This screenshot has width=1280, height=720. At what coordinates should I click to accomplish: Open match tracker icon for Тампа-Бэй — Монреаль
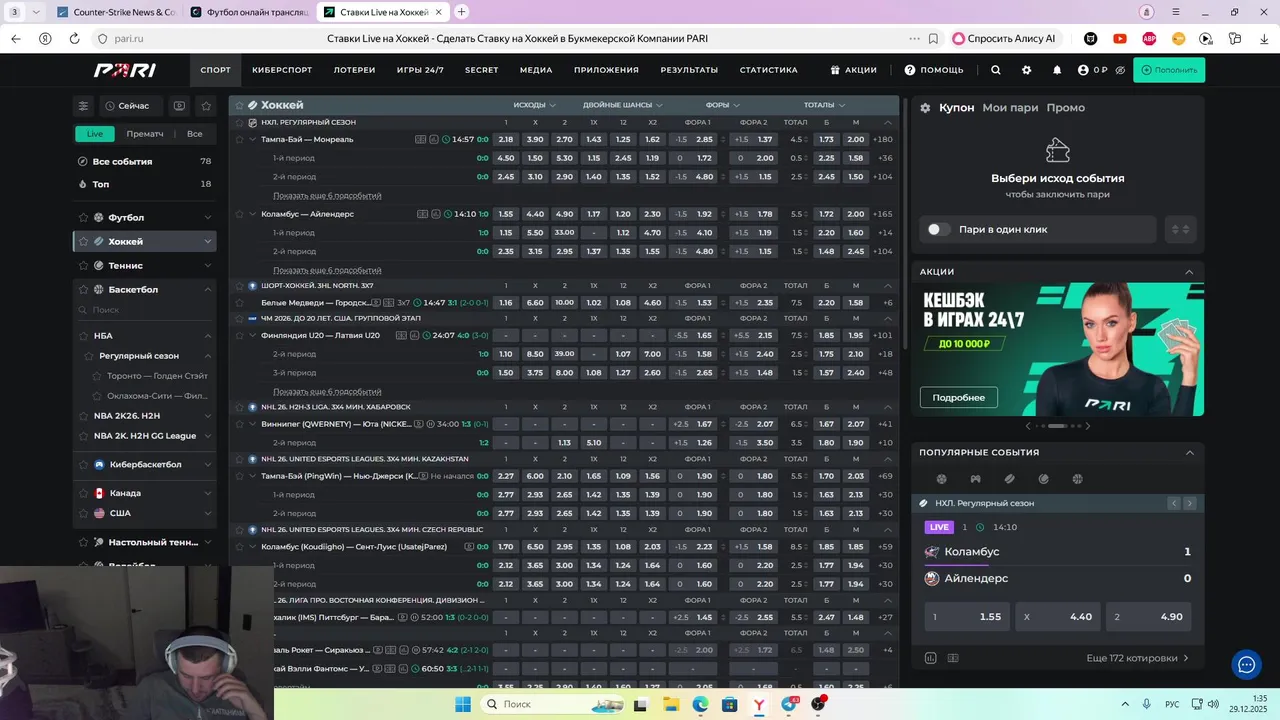click(422, 140)
